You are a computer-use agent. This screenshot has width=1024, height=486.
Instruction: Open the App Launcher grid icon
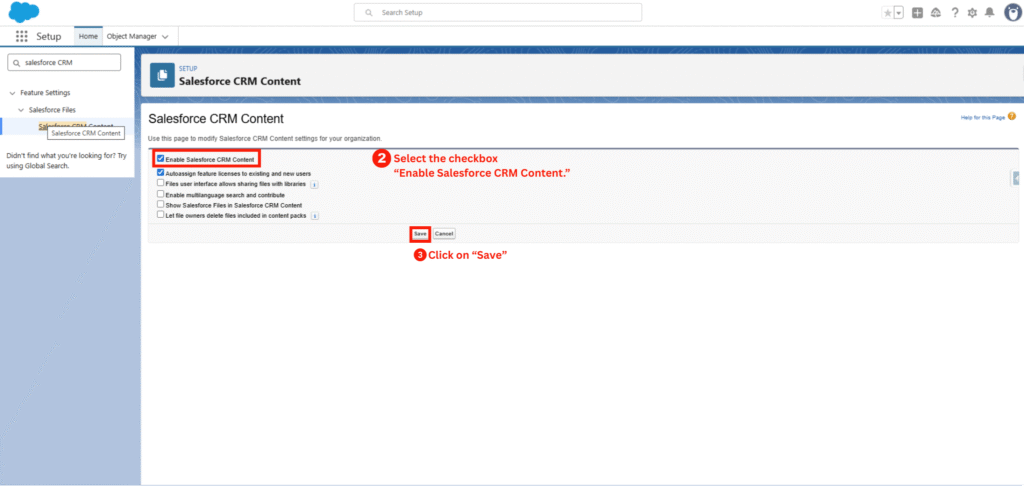click(x=22, y=37)
